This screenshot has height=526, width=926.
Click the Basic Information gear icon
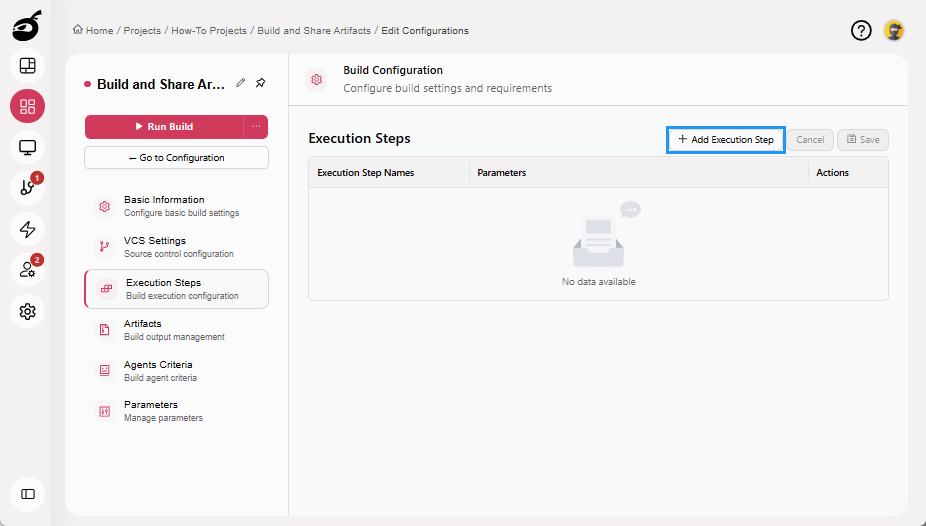105,207
